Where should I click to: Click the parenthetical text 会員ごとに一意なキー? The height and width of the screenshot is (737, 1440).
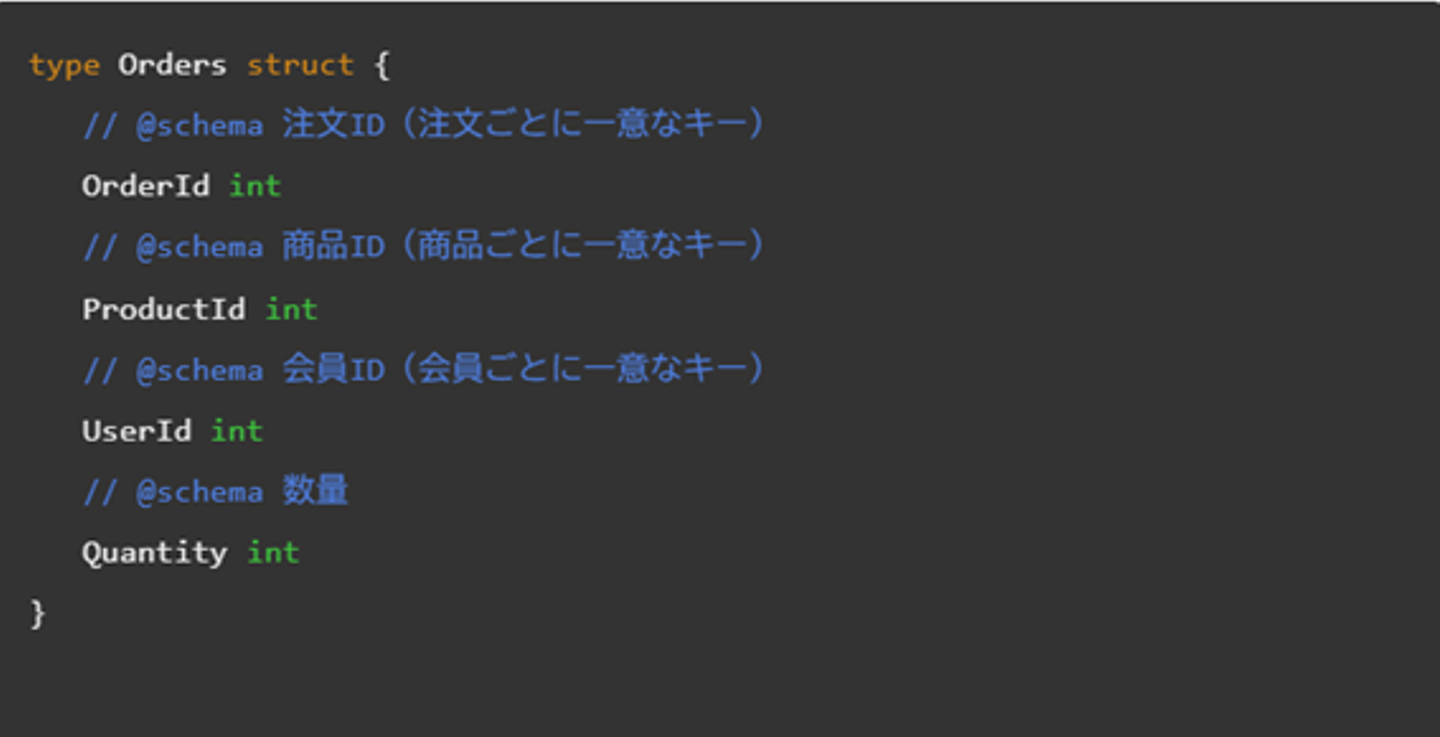(x=590, y=370)
